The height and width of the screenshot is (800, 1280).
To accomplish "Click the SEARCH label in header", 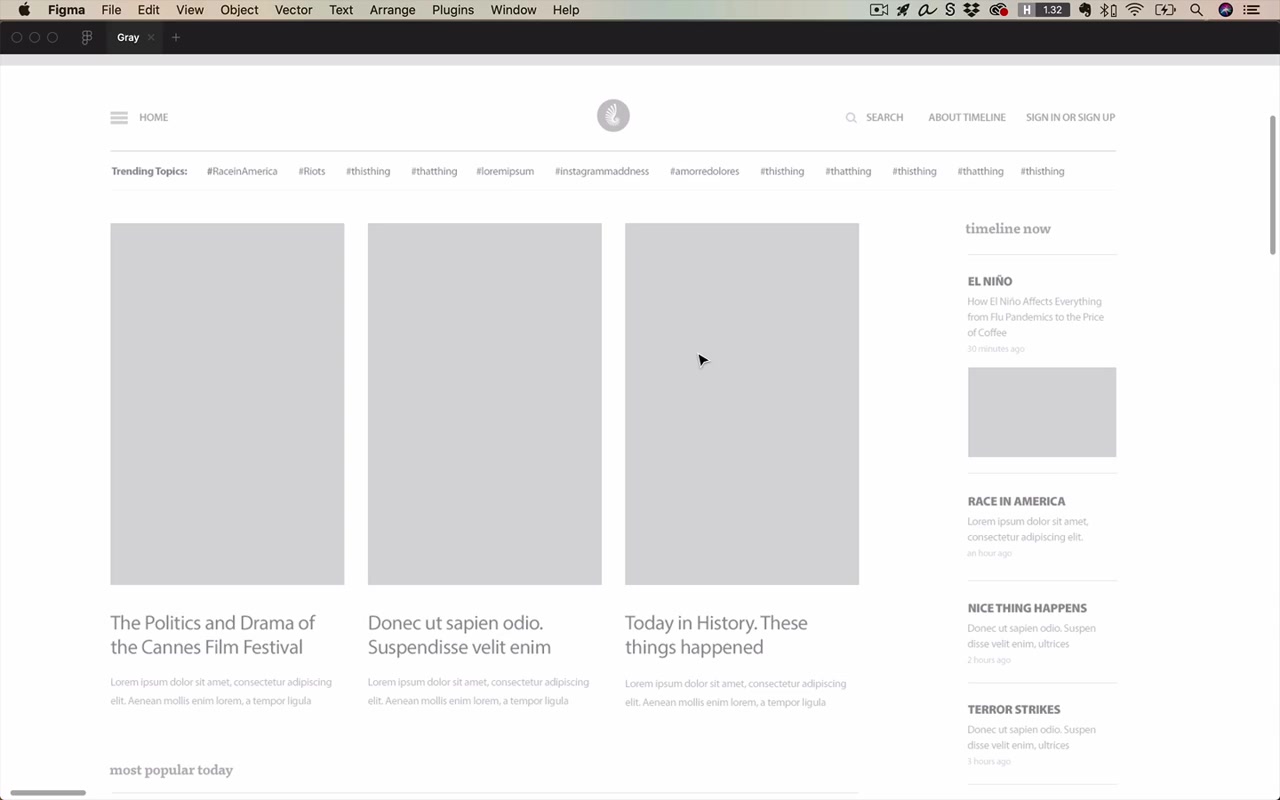I will (x=884, y=118).
